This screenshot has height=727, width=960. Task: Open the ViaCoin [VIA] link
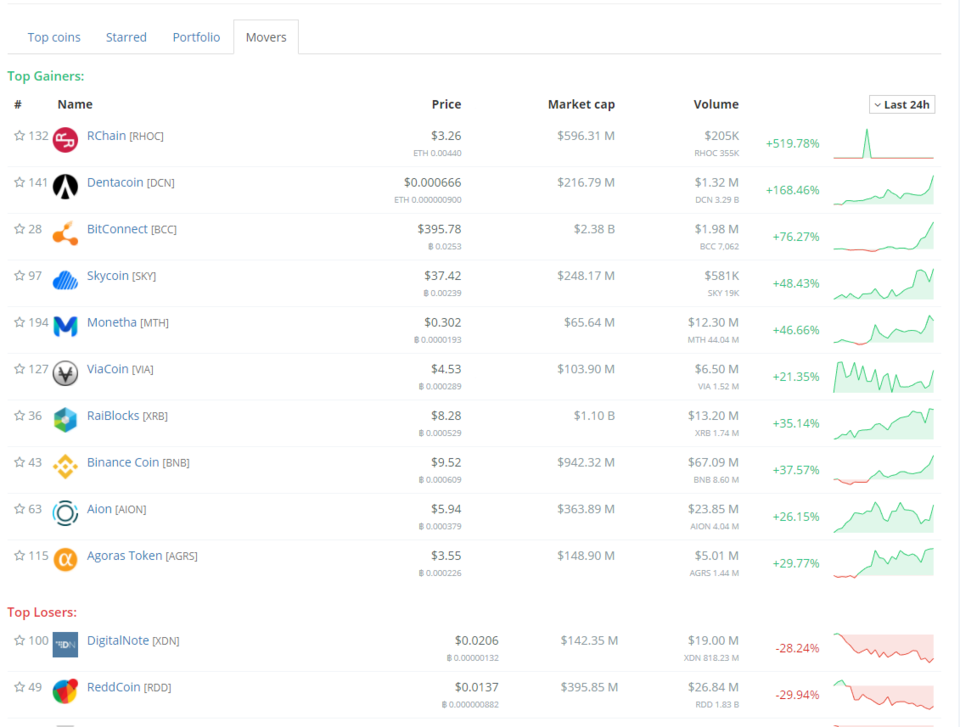click(x=120, y=369)
